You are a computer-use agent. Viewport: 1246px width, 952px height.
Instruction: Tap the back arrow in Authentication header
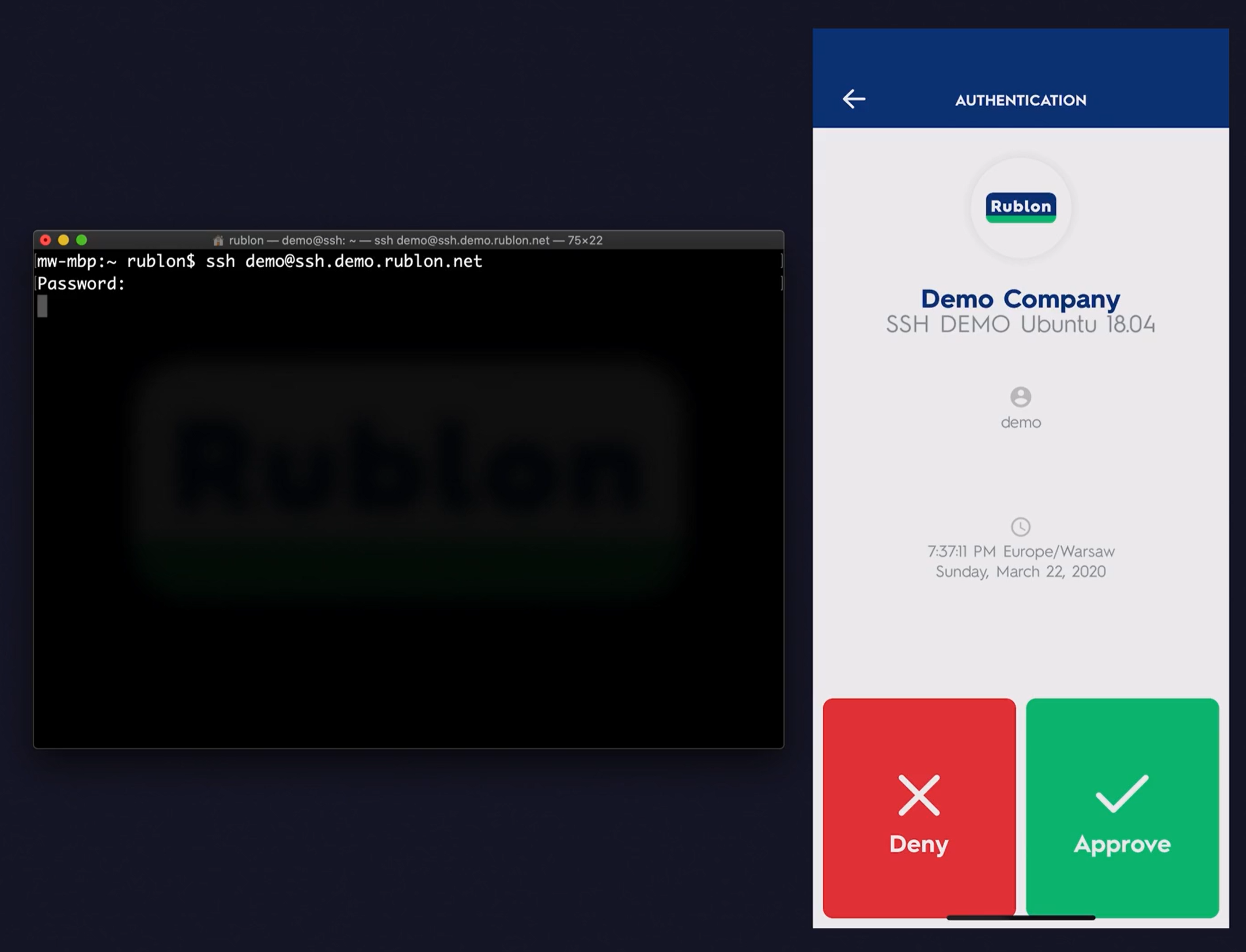click(x=854, y=99)
